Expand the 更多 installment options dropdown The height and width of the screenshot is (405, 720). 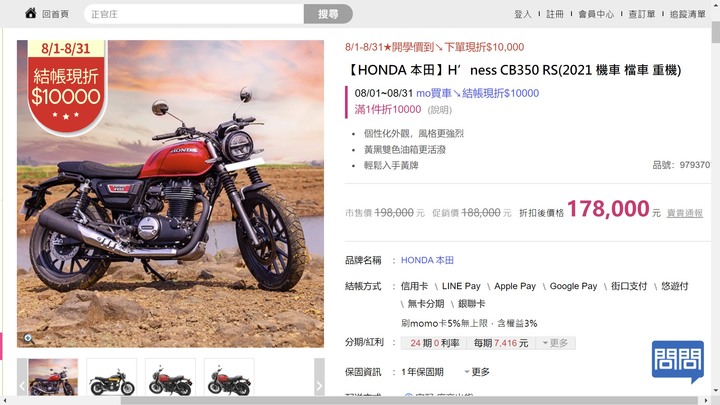pyautogui.click(x=555, y=343)
